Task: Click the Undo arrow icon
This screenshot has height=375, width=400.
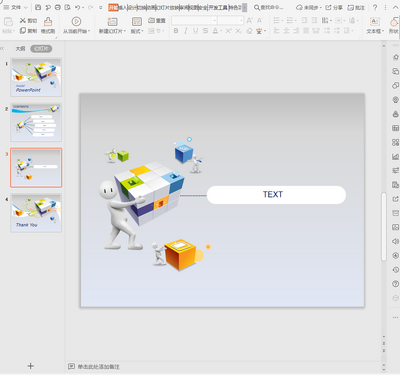Action: tap(78, 7)
